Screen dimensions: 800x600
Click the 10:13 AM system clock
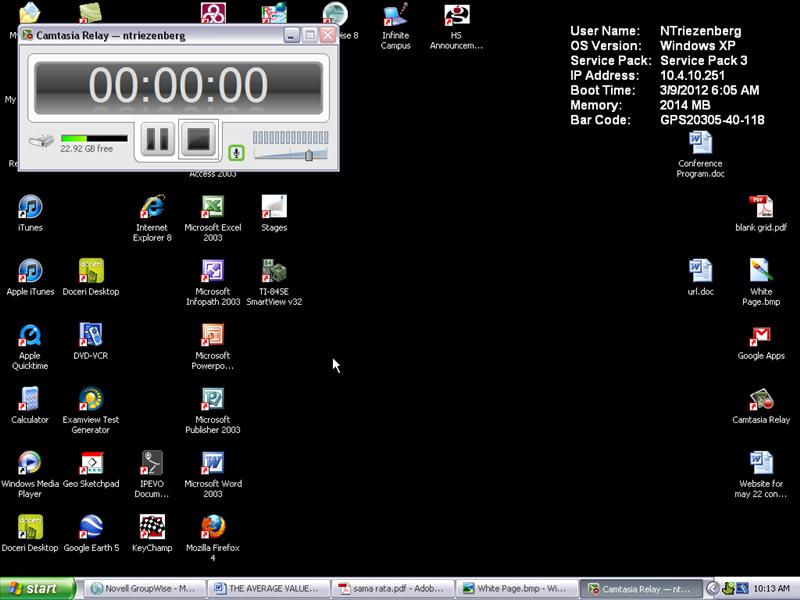771,589
